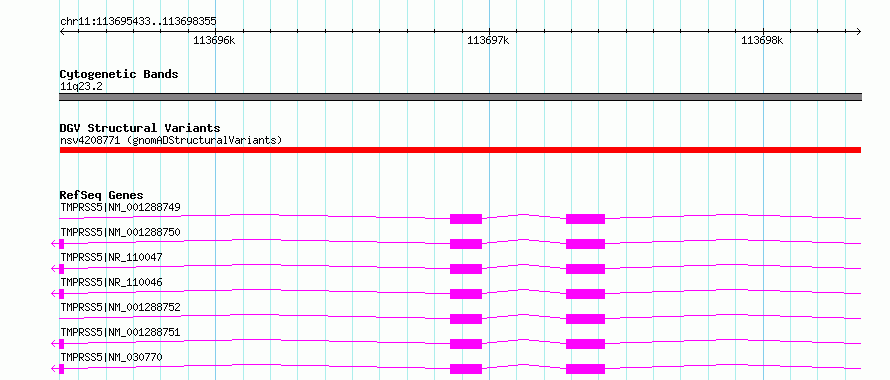Select first exon block of NM_001288749
The width and height of the screenshot is (890, 380).
[x=466, y=219]
